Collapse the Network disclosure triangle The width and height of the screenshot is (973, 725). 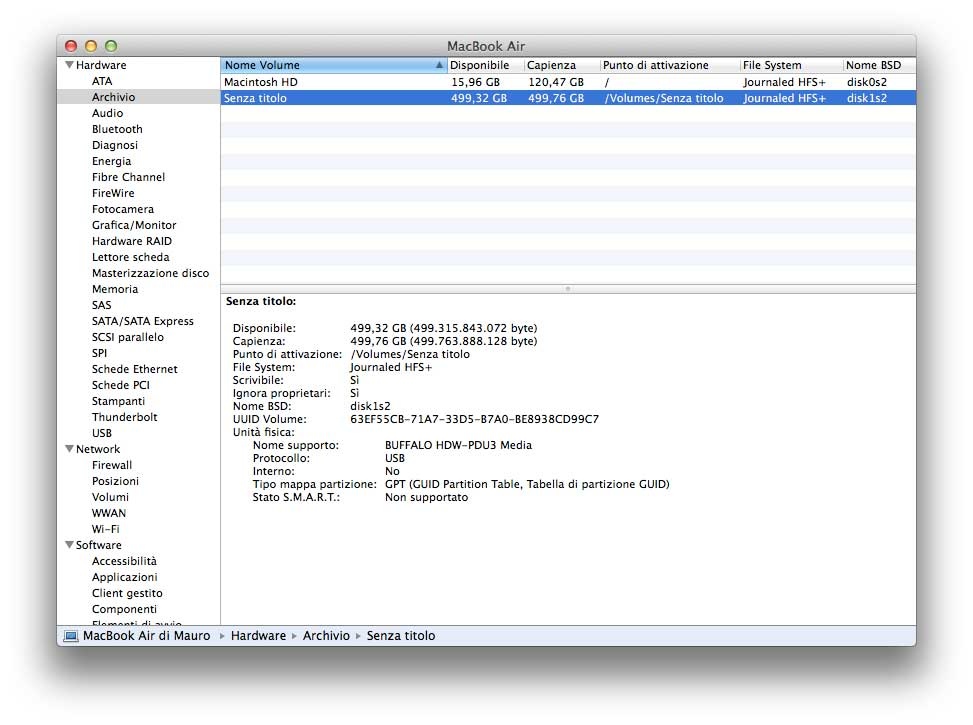(69, 449)
